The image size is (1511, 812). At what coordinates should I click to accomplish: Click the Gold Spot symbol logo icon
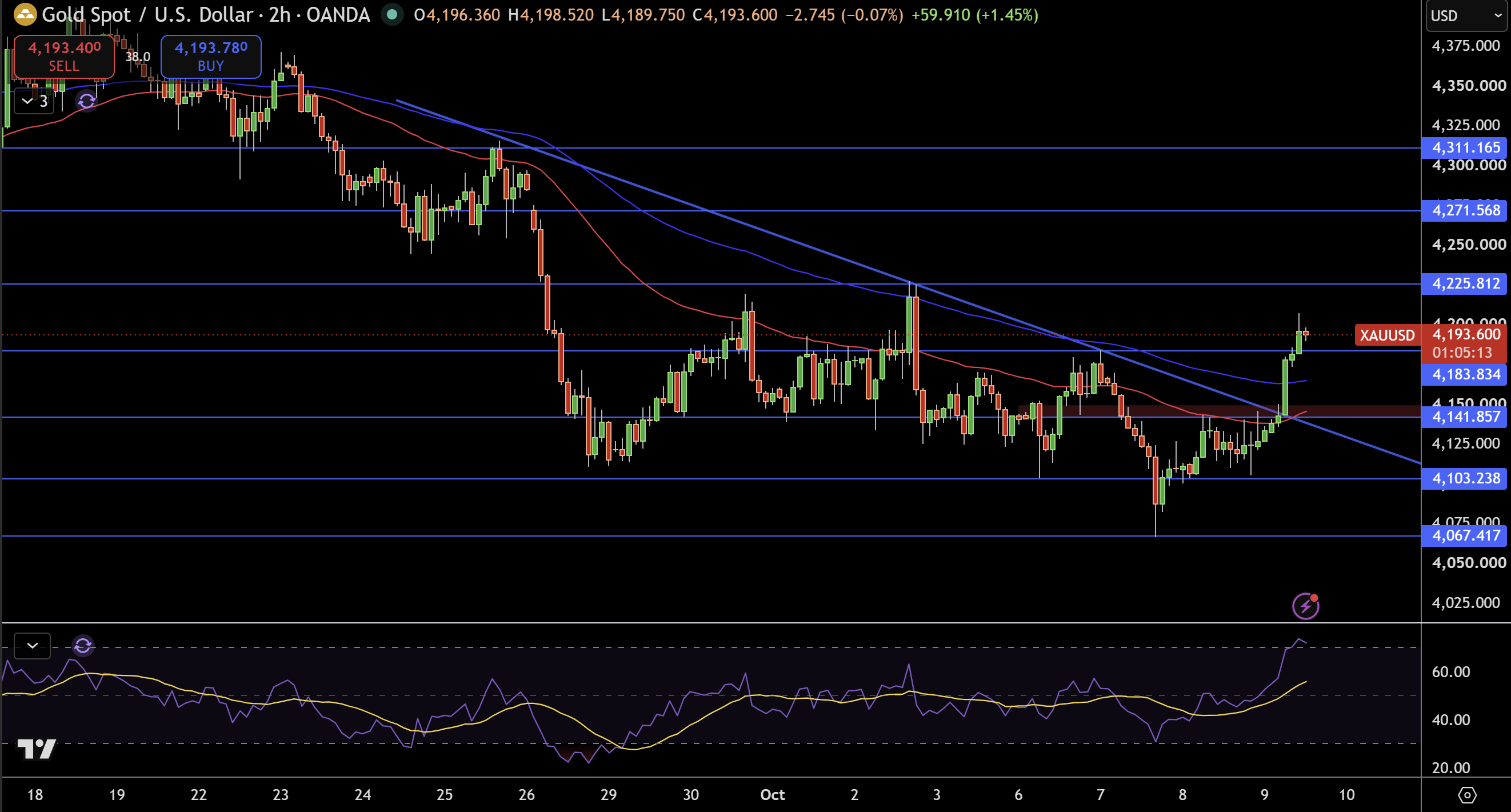coord(25,15)
